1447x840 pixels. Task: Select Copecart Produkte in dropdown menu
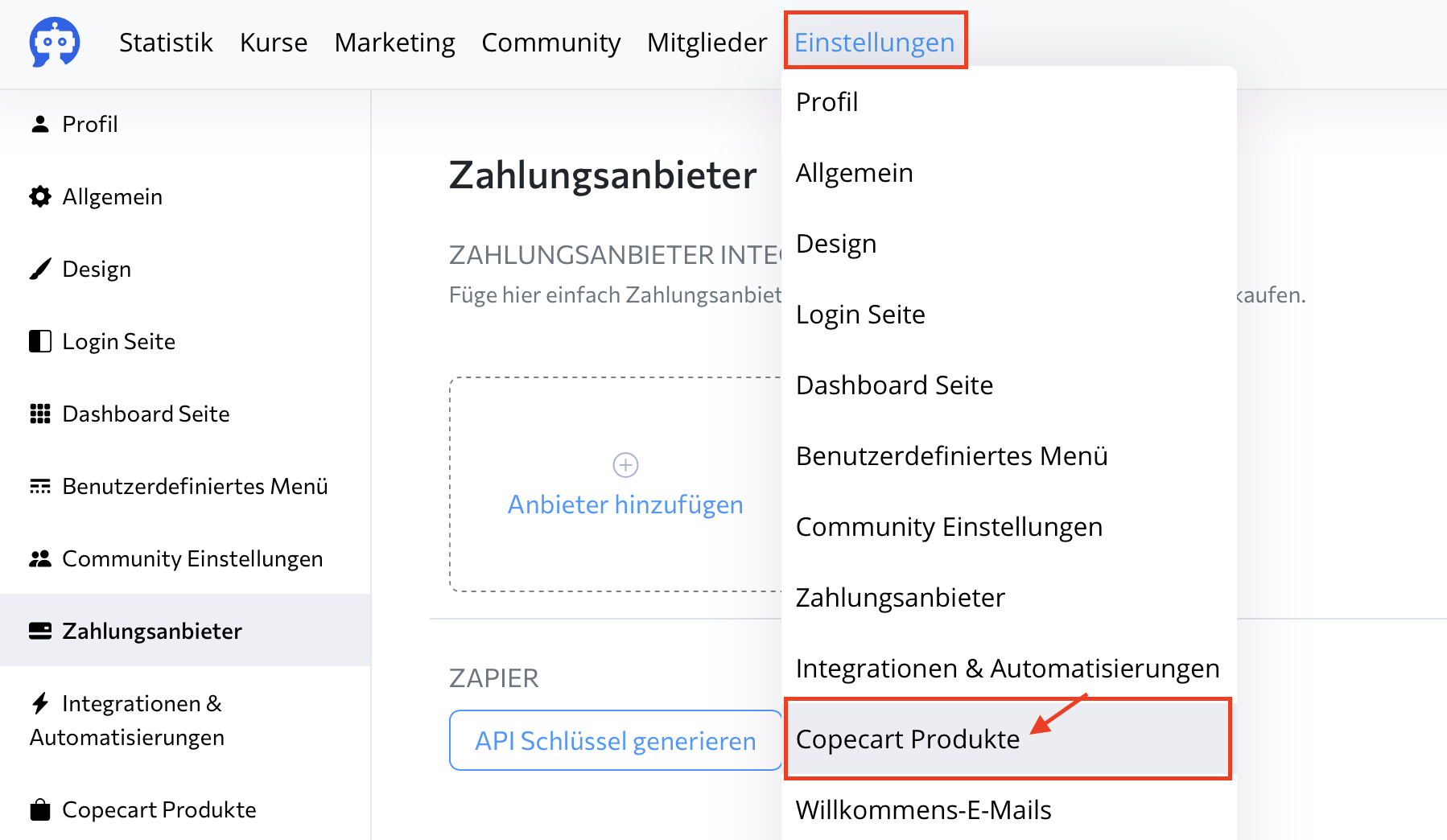(908, 739)
